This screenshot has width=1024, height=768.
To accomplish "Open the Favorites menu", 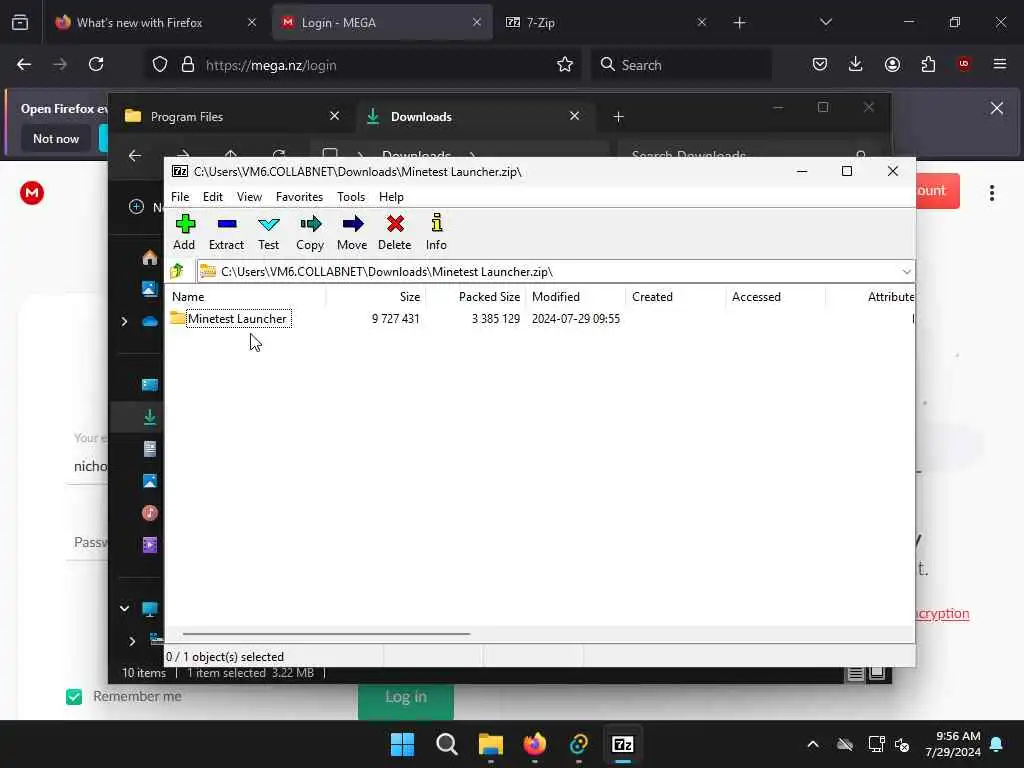I will tap(299, 197).
